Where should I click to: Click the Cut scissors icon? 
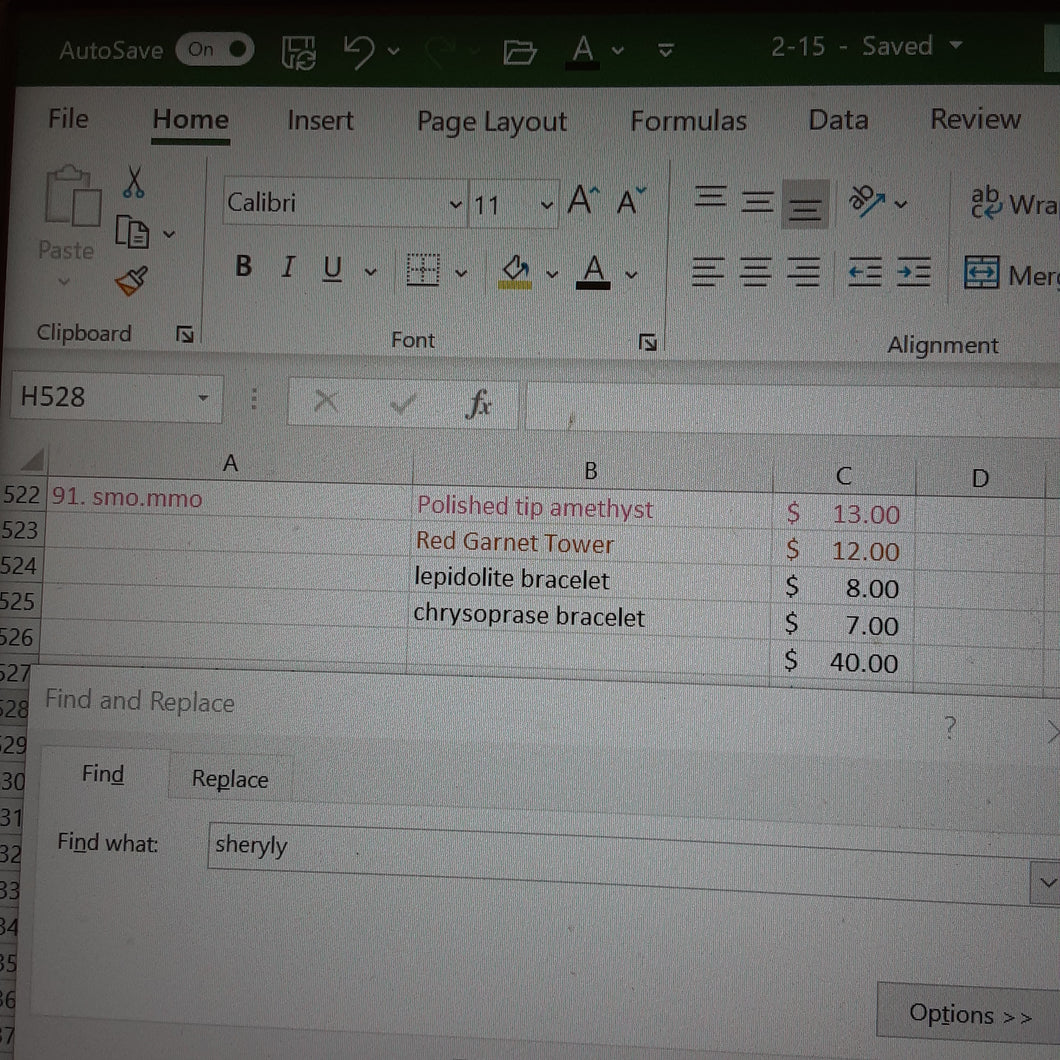click(134, 182)
